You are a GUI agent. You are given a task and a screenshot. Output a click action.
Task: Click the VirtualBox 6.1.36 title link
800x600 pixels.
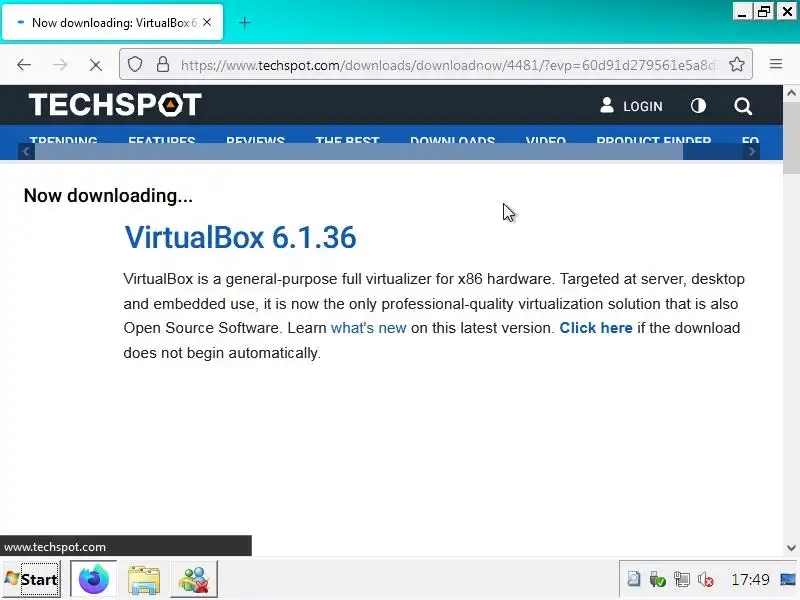point(240,237)
